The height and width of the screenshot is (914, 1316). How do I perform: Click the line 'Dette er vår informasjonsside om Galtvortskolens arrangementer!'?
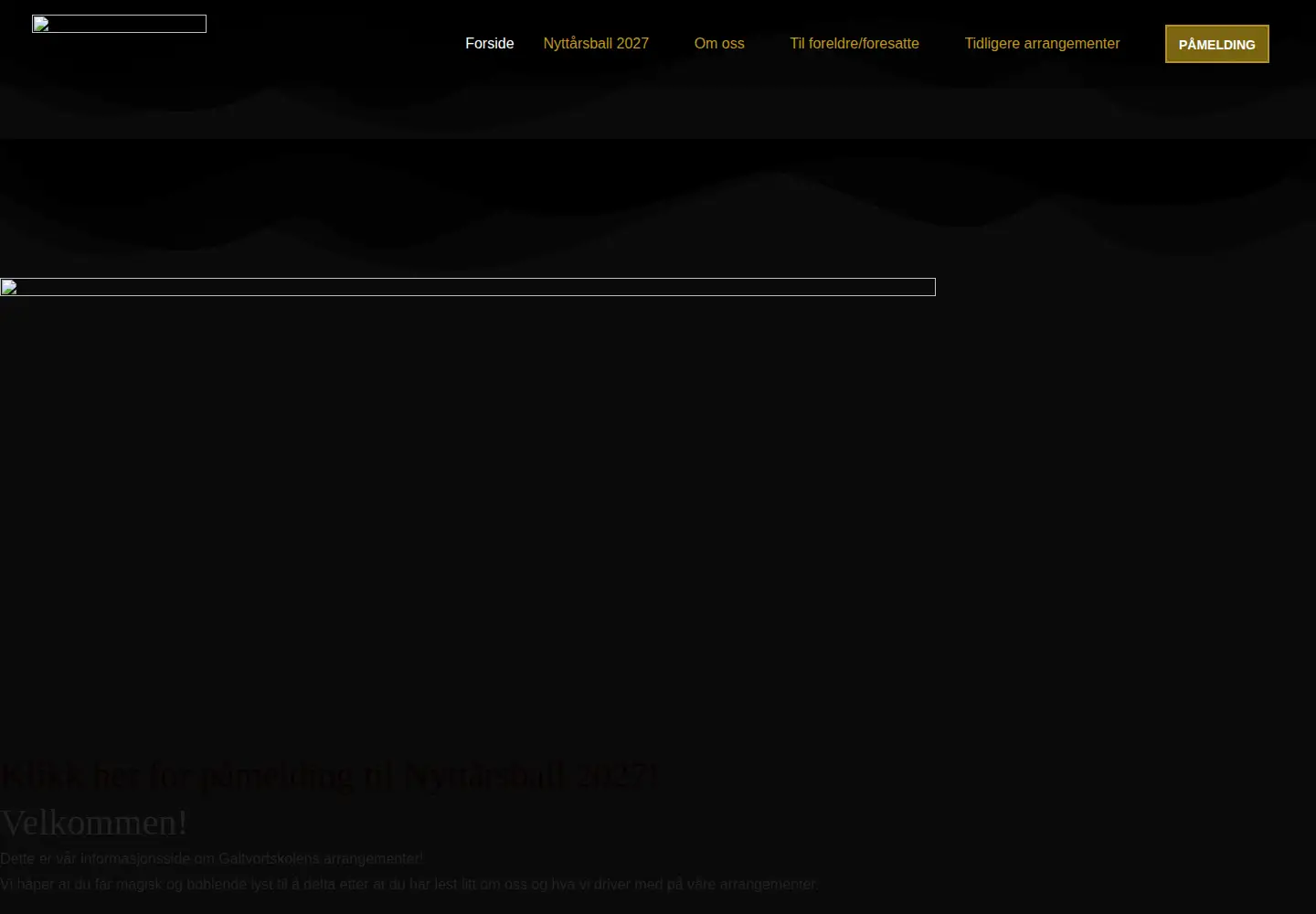pos(211,859)
